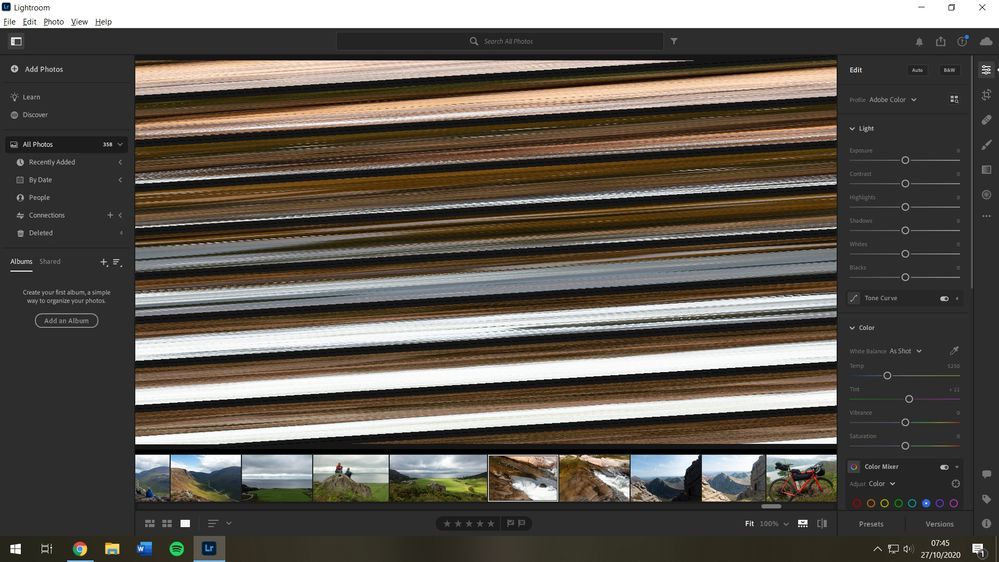Show original before/after comparison icon
Image resolution: width=999 pixels, height=562 pixels.
coord(822,523)
